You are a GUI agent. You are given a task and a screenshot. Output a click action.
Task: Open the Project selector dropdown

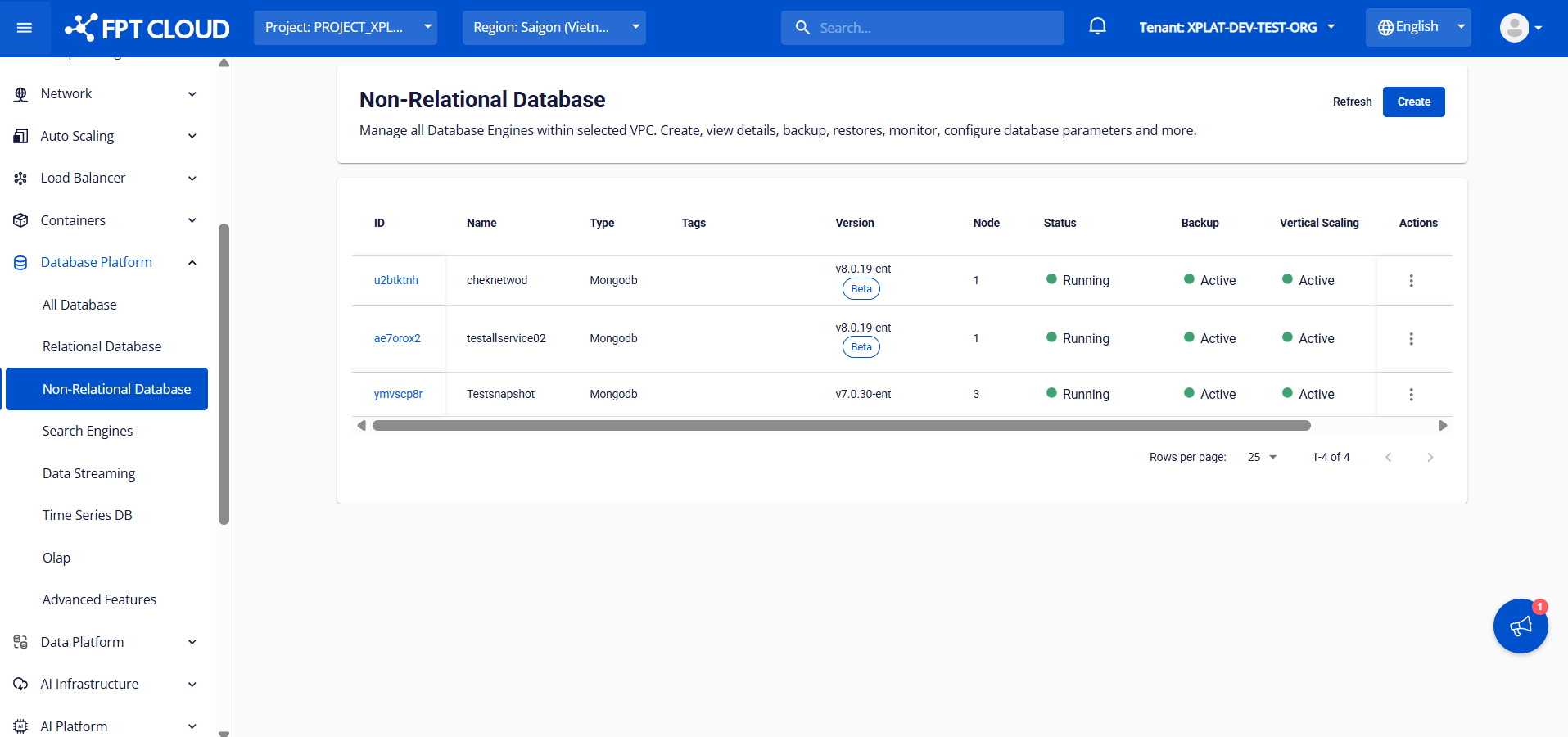[x=345, y=28]
